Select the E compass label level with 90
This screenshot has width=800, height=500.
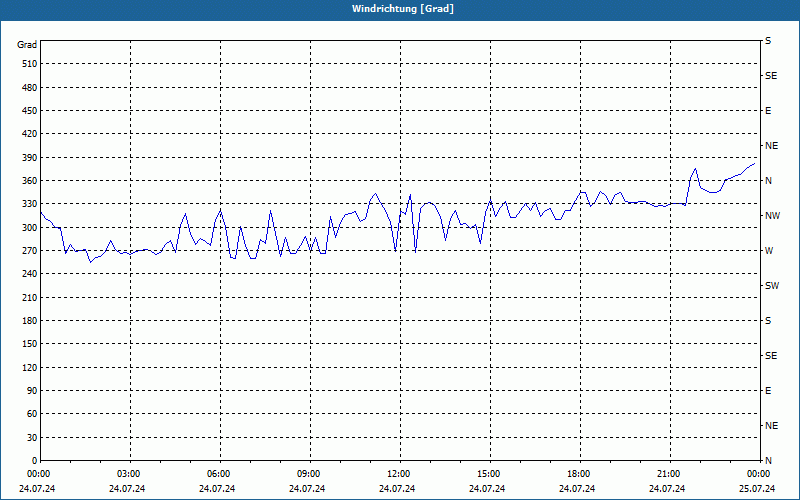coord(768,391)
